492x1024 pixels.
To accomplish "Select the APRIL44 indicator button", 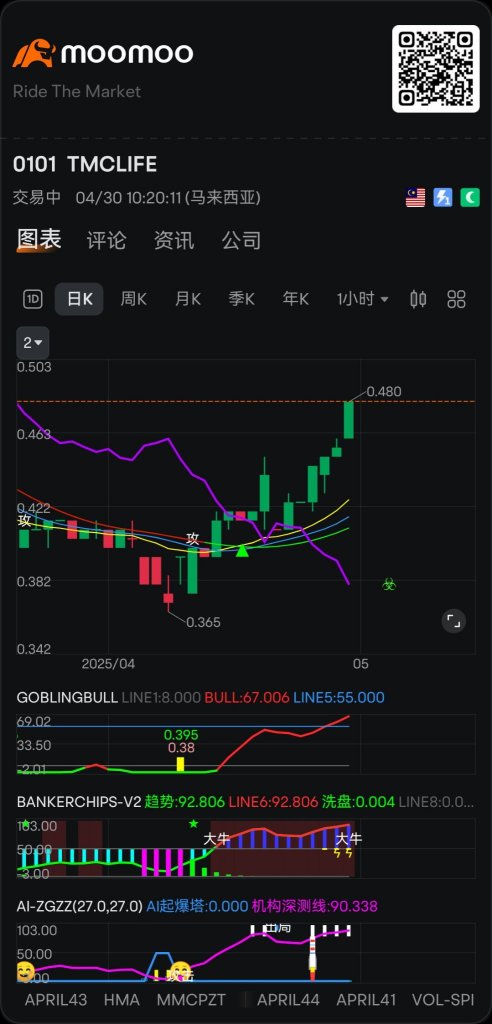I will pyautogui.click(x=288, y=1000).
